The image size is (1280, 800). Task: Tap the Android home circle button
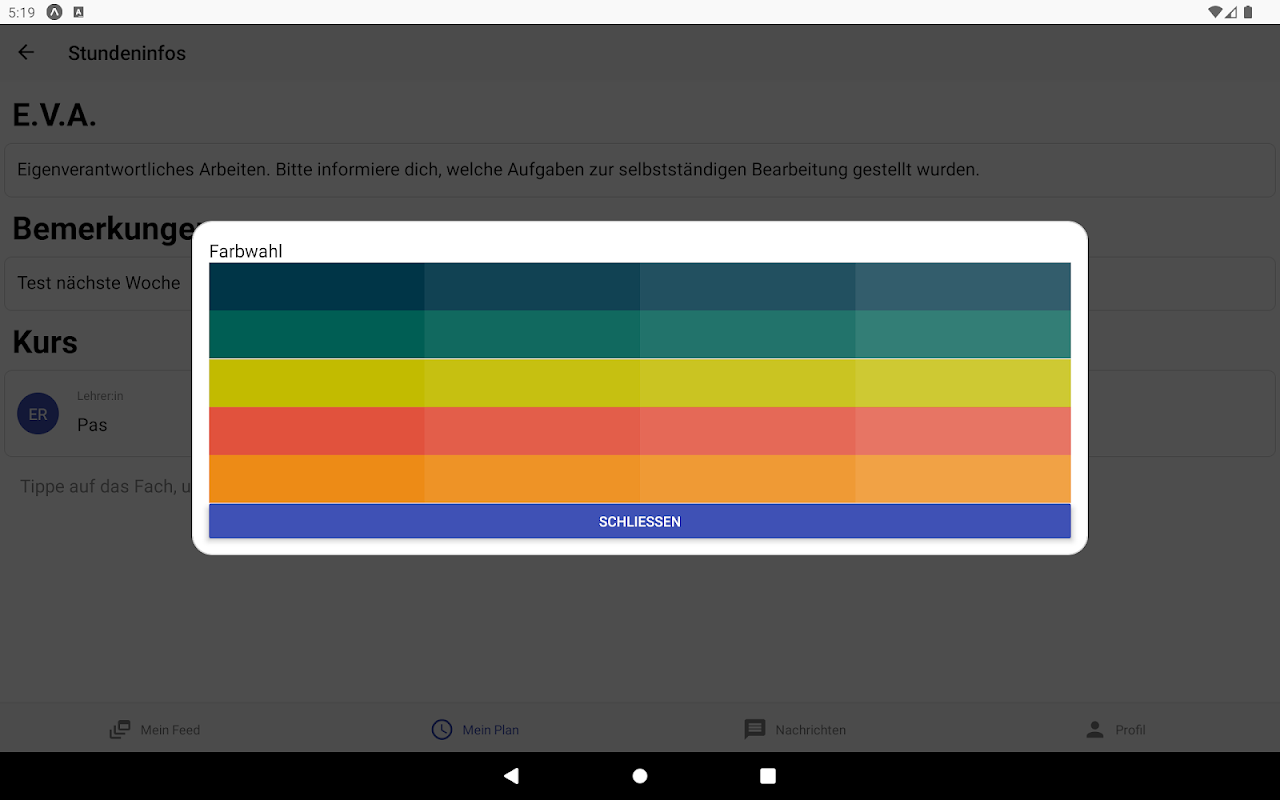pos(640,776)
